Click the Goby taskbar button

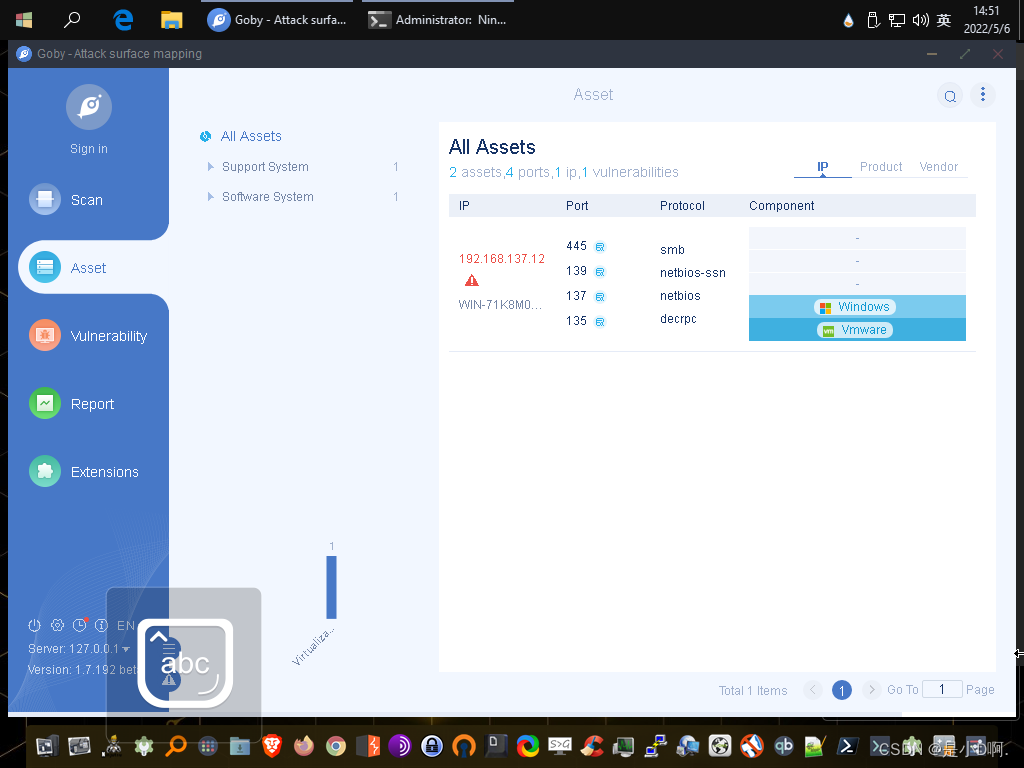pos(277,20)
